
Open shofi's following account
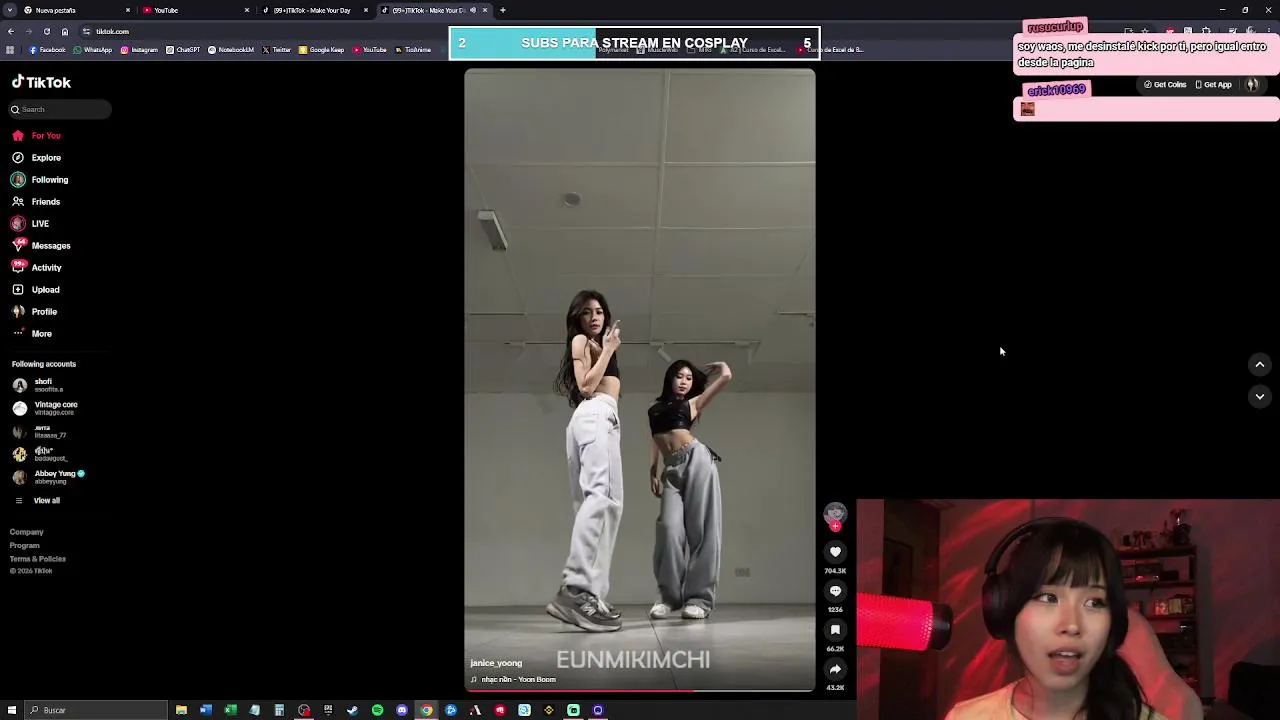(x=40, y=385)
